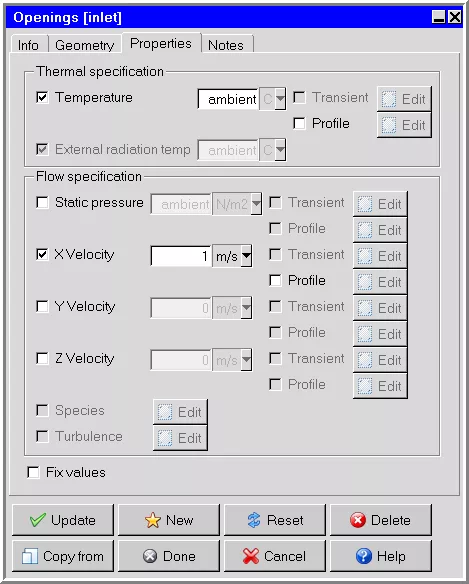Click the Temperature ambient value field
The image size is (469, 584).
pos(228,99)
